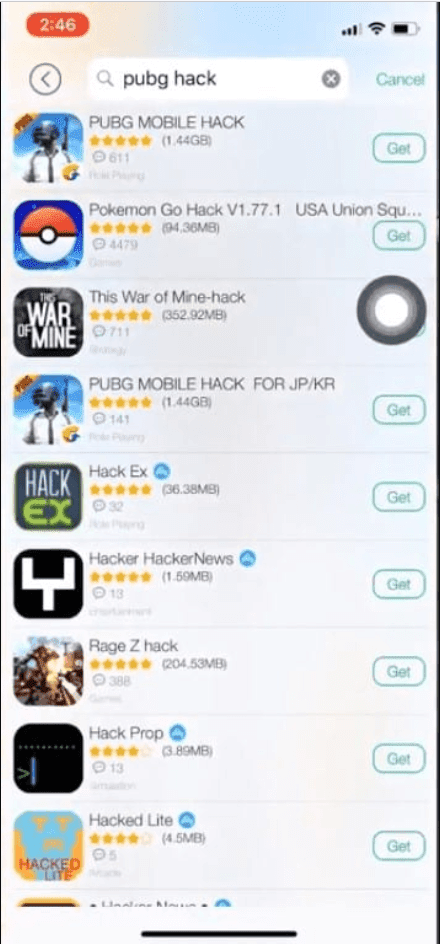The width and height of the screenshot is (440, 944).
Task: Get Pokemon Go Hack V1.77.1
Action: click(x=399, y=235)
